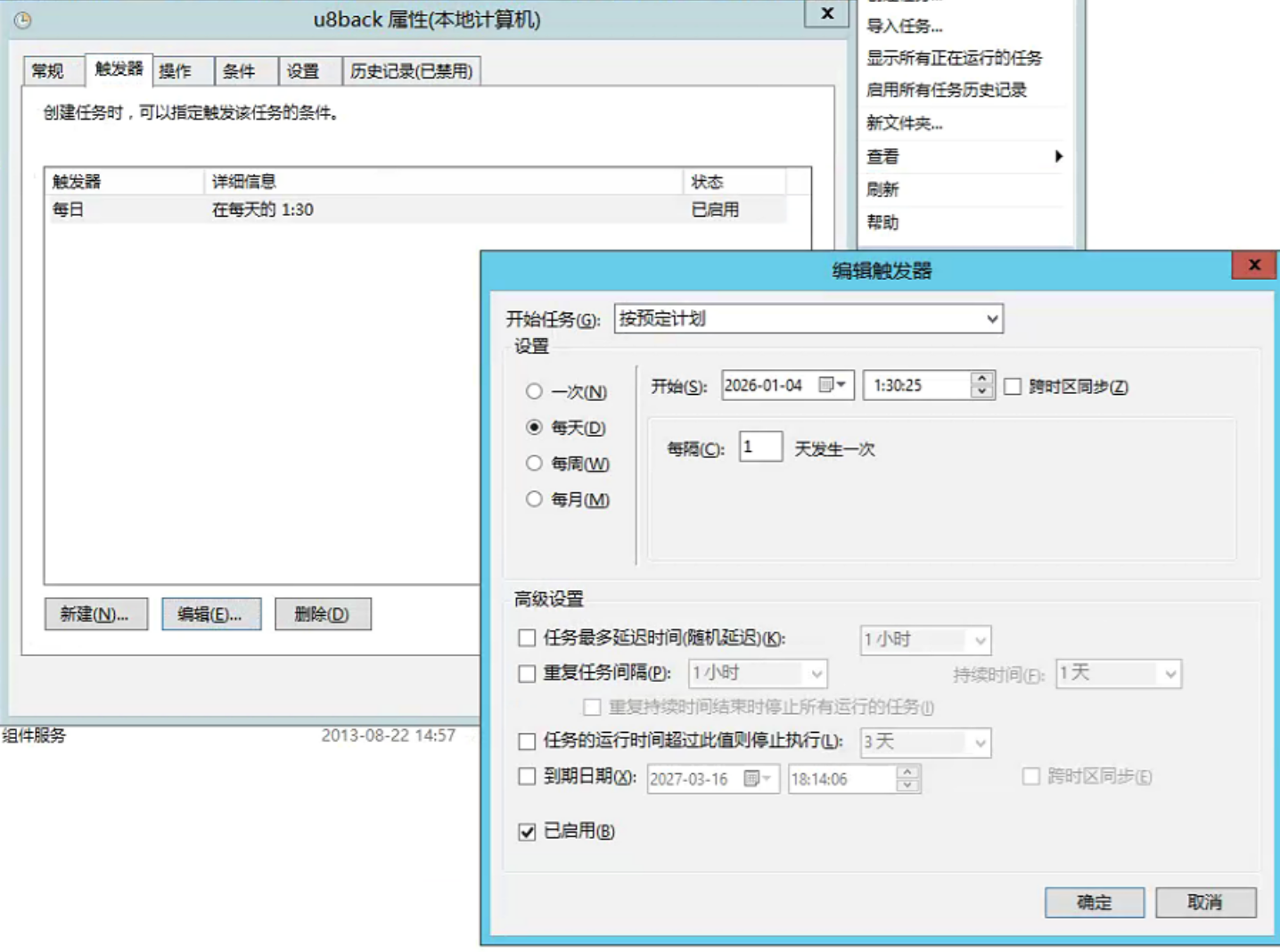Click the 每隔 days interval input field

pyautogui.click(x=760, y=447)
